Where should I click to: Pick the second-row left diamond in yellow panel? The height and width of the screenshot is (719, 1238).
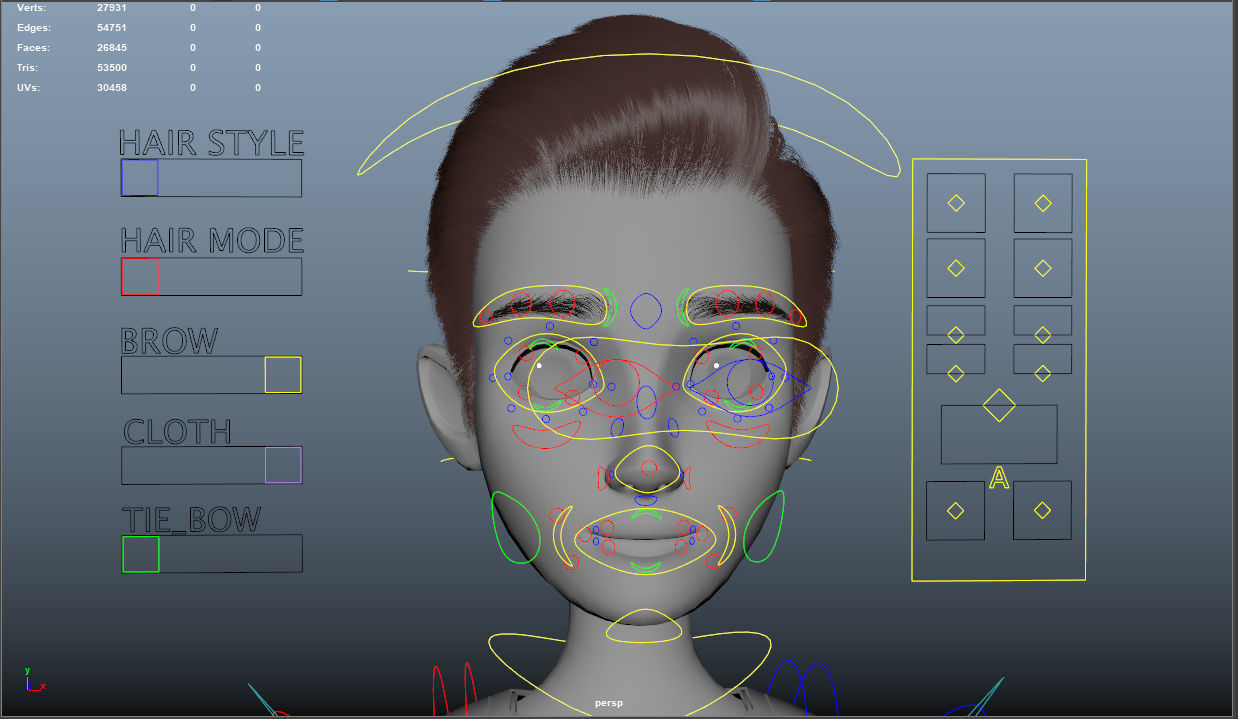pos(956,268)
